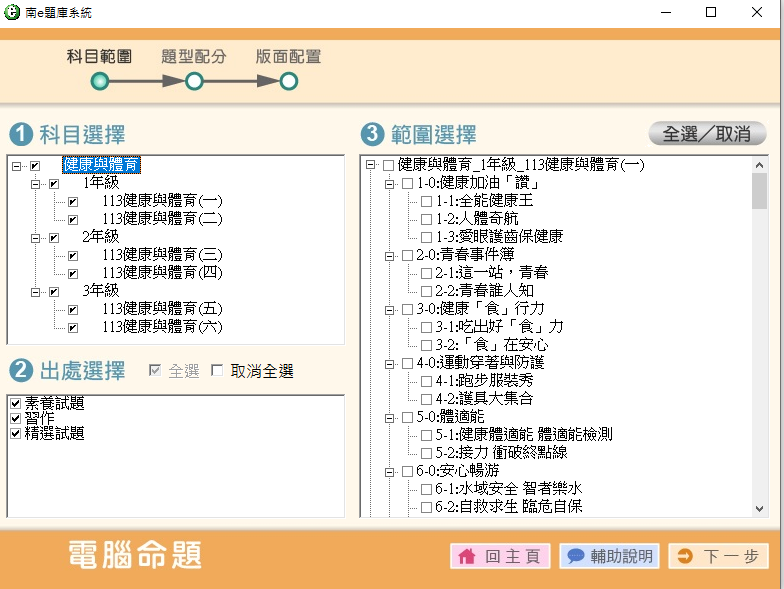Uncheck the 素養試題 checkbox

point(15,403)
